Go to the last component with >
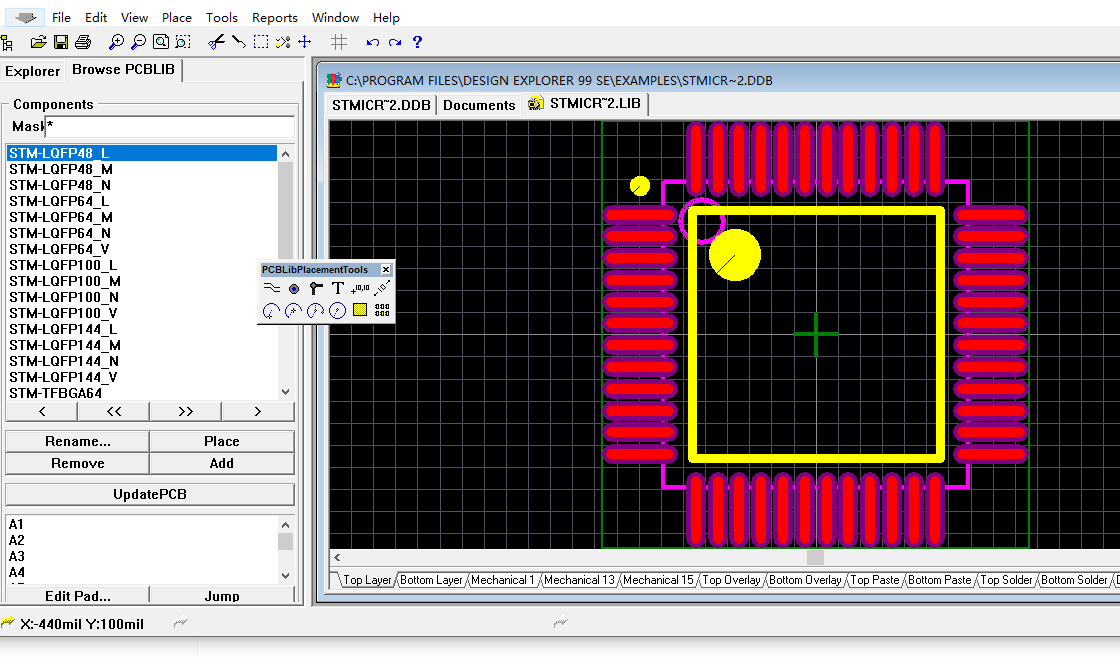This screenshot has width=1120, height=658. tap(258, 412)
